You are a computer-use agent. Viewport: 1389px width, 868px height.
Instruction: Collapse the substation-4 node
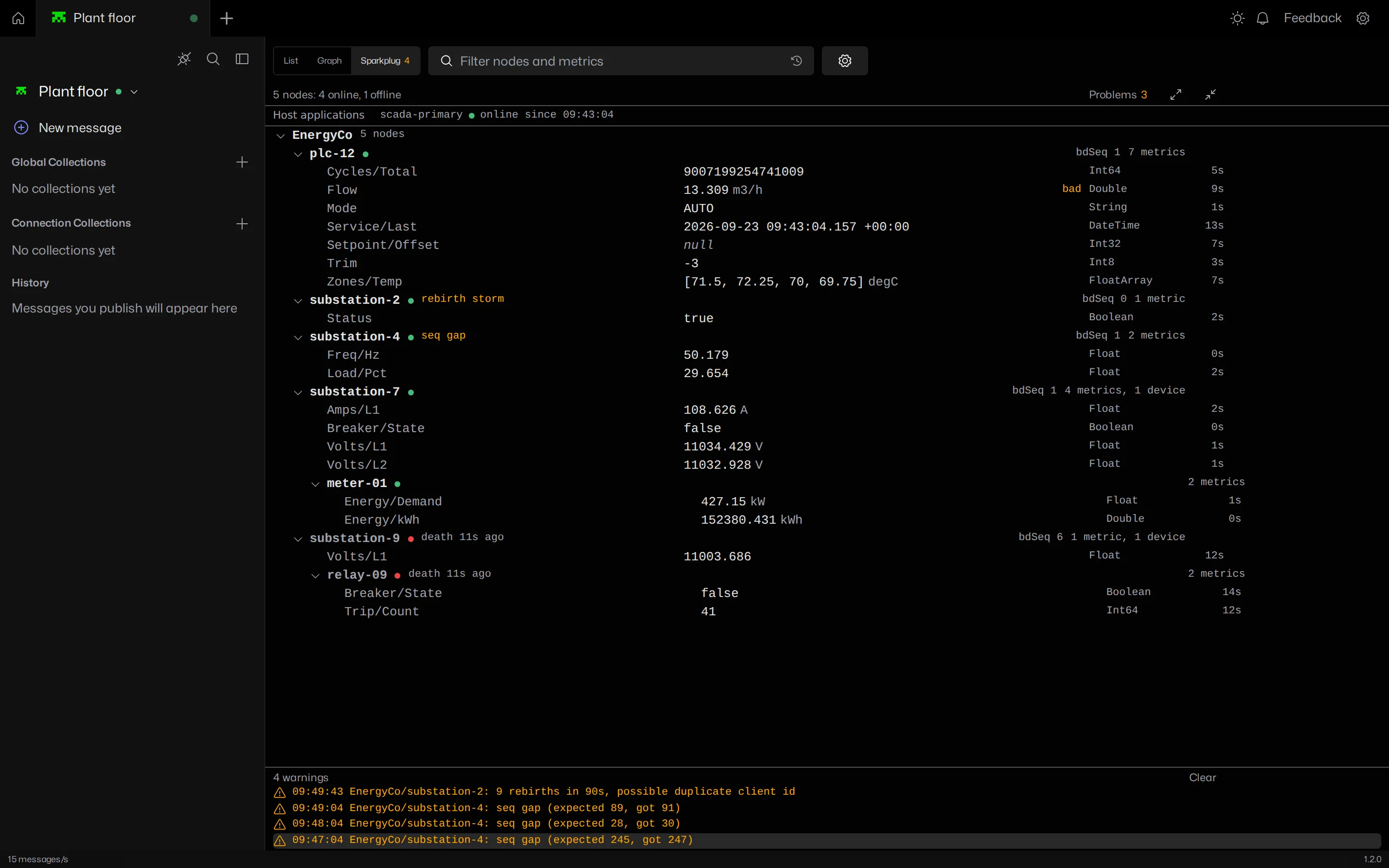click(x=298, y=338)
